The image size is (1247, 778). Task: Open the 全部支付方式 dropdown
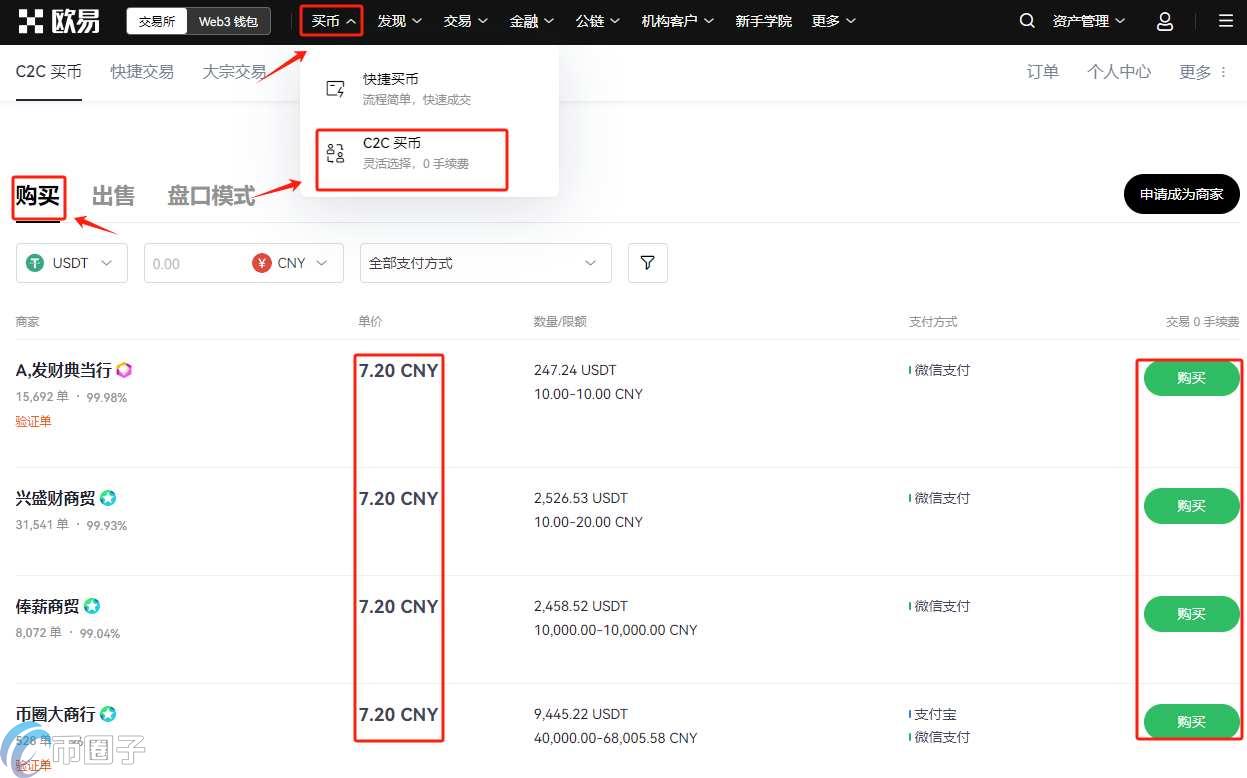coord(485,262)
